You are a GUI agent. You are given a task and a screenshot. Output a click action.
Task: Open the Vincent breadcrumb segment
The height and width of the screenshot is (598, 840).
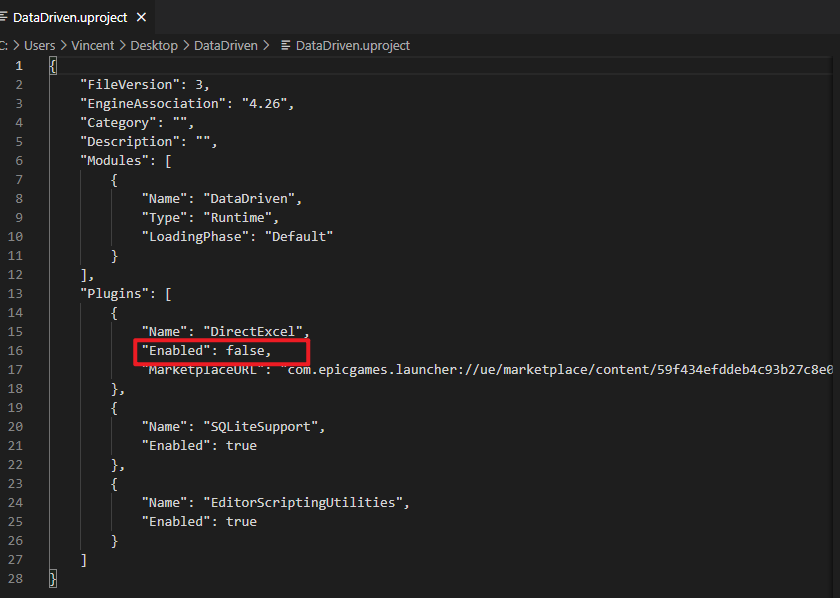pos(93,46)
